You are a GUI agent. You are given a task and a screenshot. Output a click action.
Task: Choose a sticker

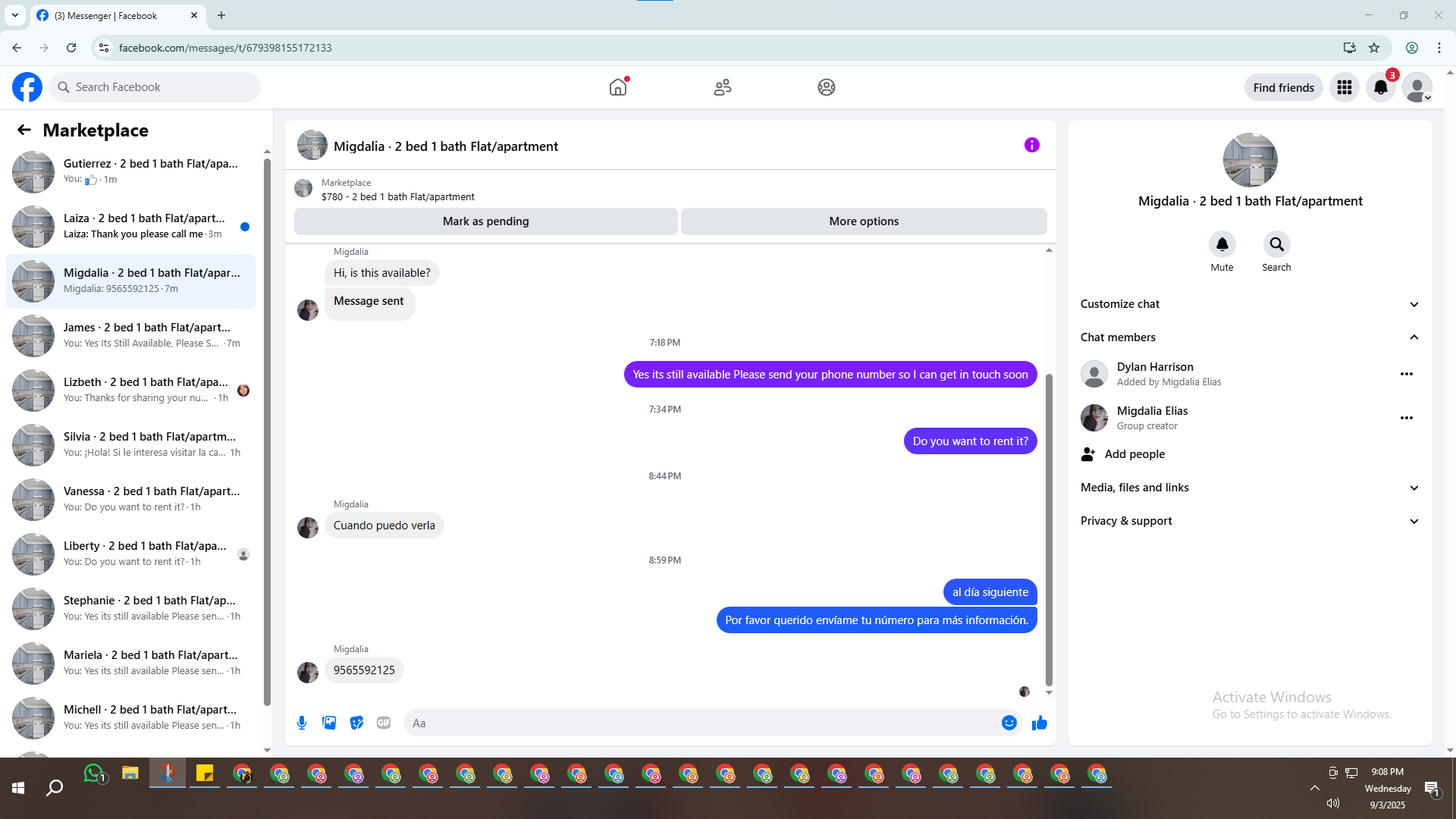click(356, 723)
